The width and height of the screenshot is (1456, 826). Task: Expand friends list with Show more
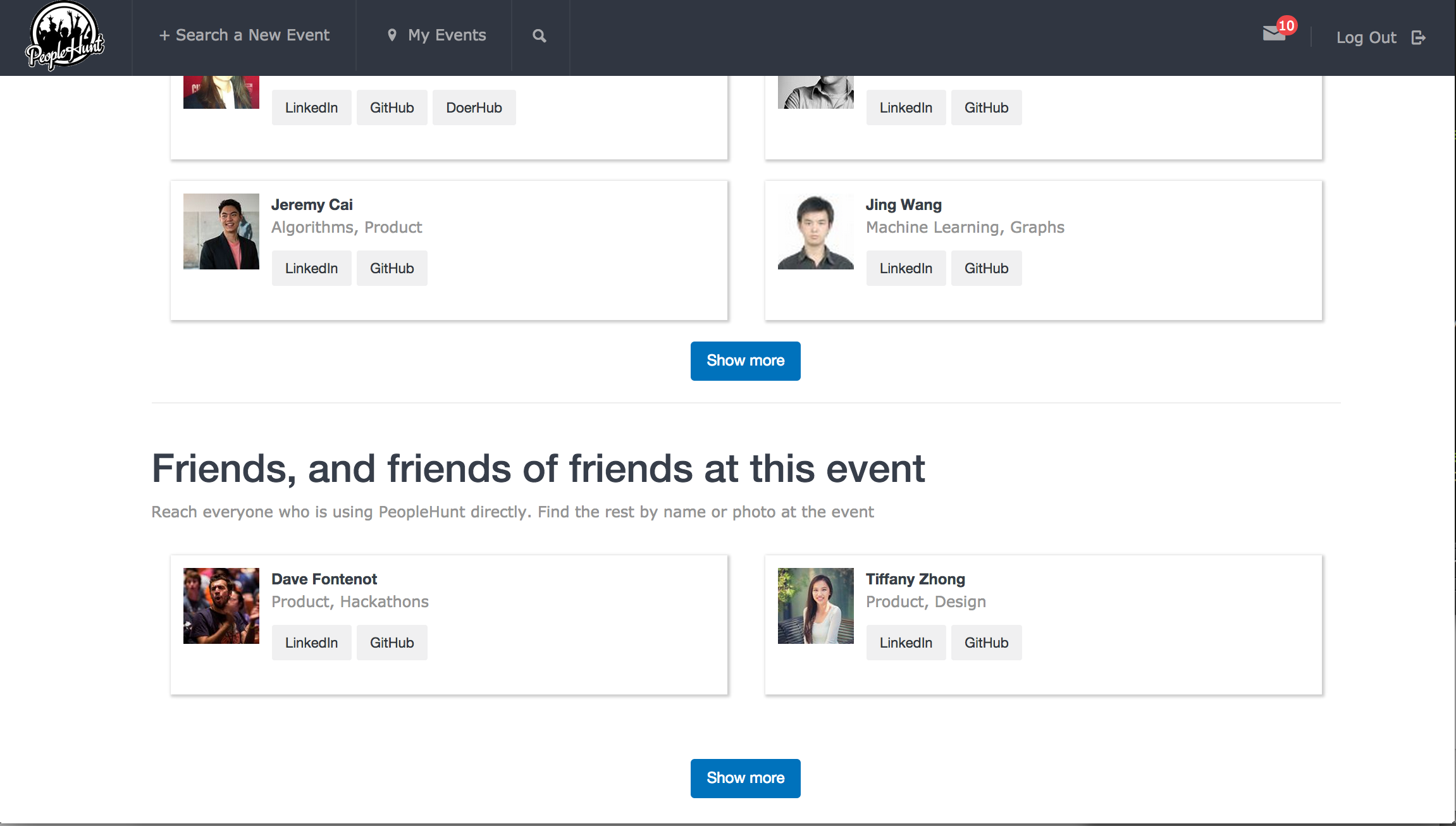tap(745, 779)
